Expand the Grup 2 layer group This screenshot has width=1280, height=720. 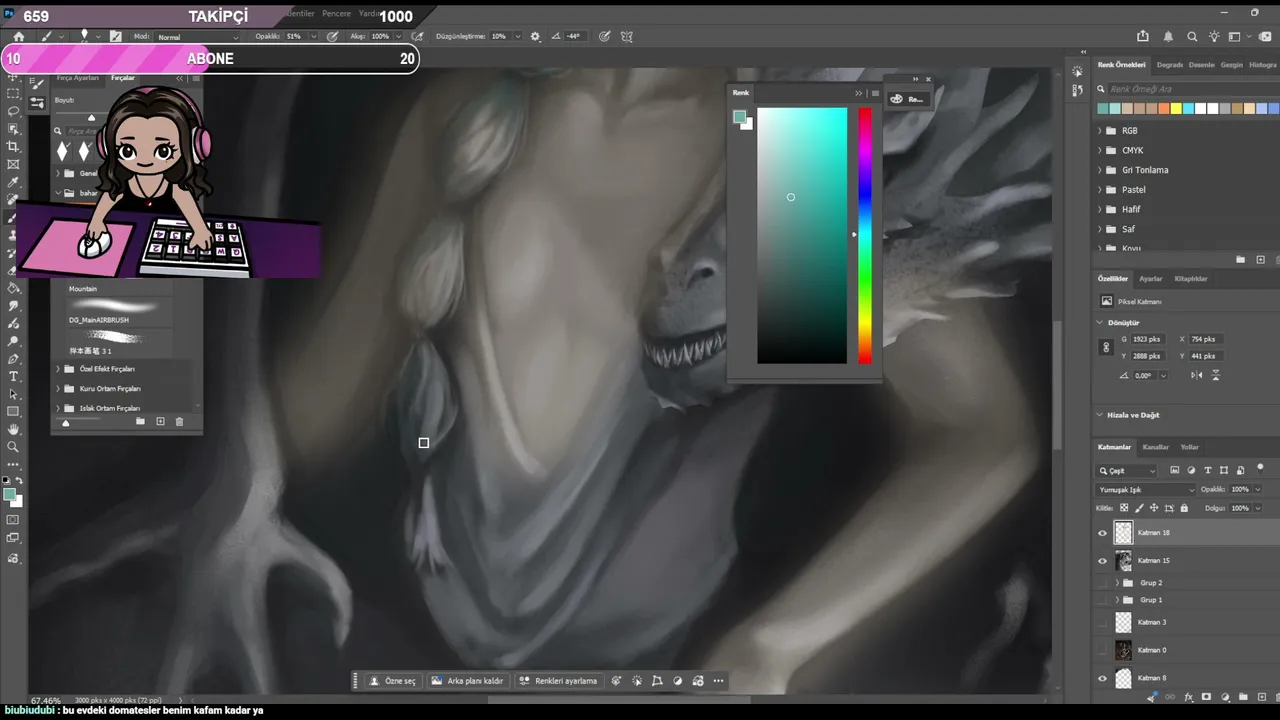click(x=1117, y=583)
